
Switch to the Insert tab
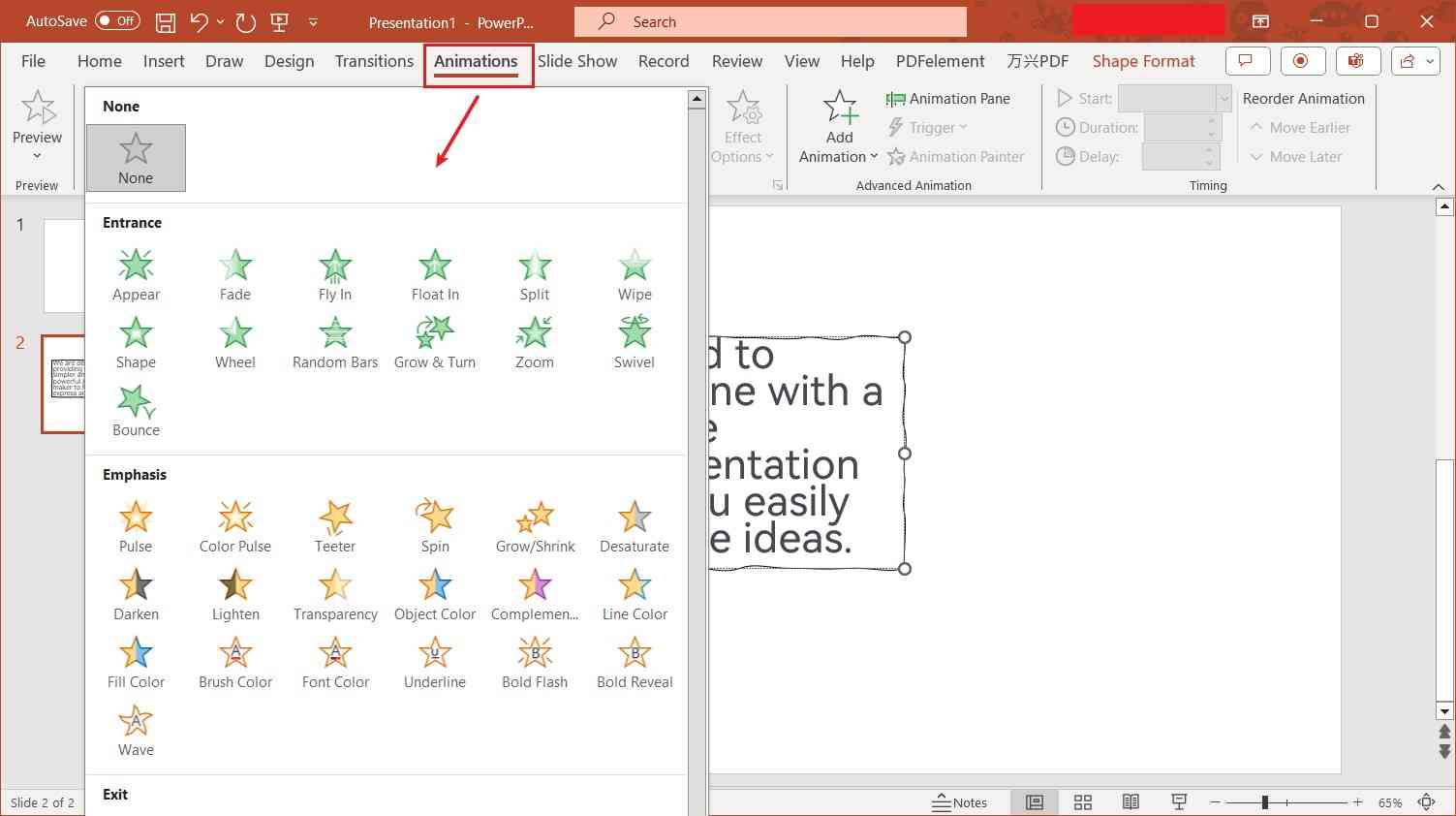click(x=164, y=61)
